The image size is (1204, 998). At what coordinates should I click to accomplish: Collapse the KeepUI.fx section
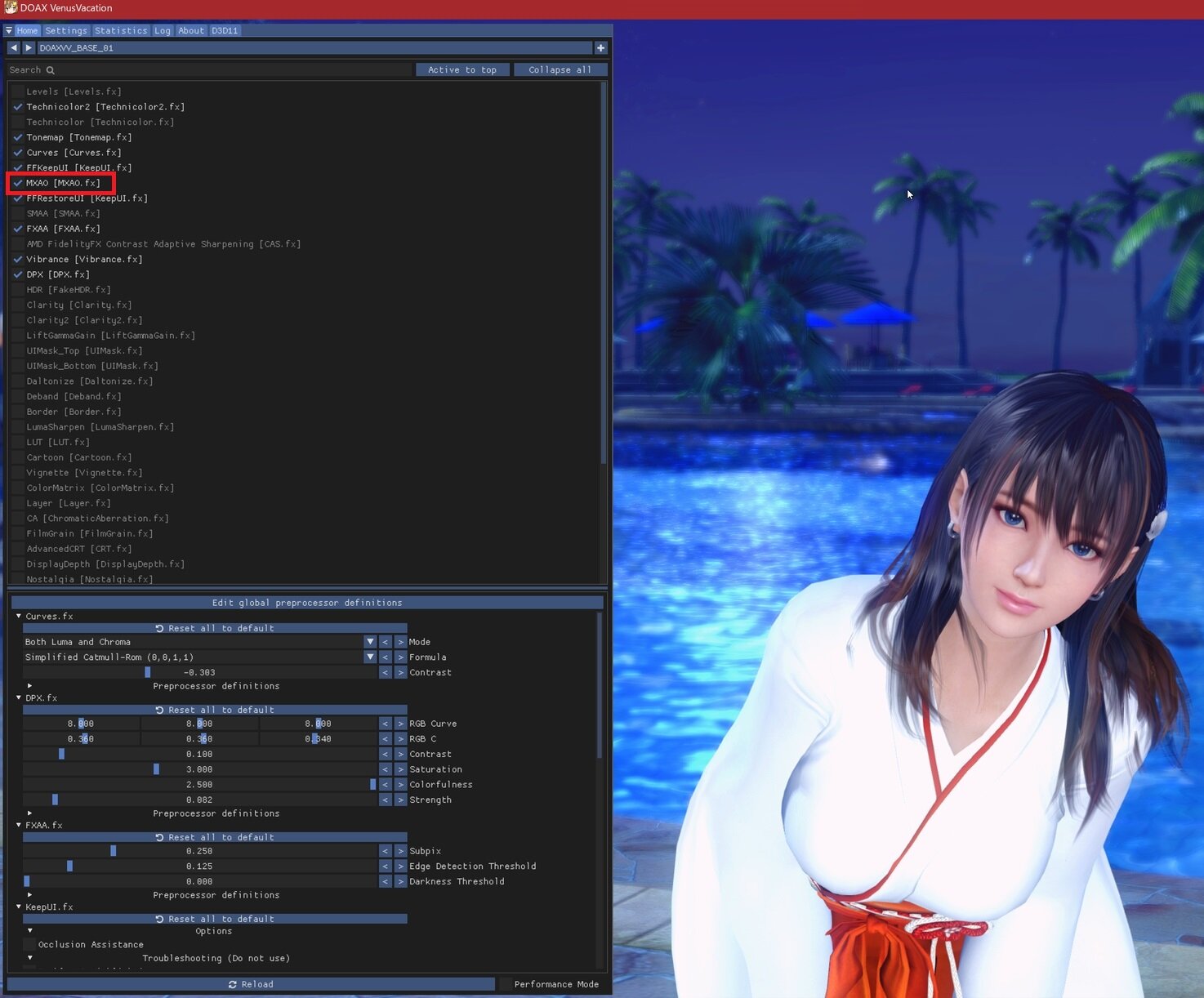(19, 907)
